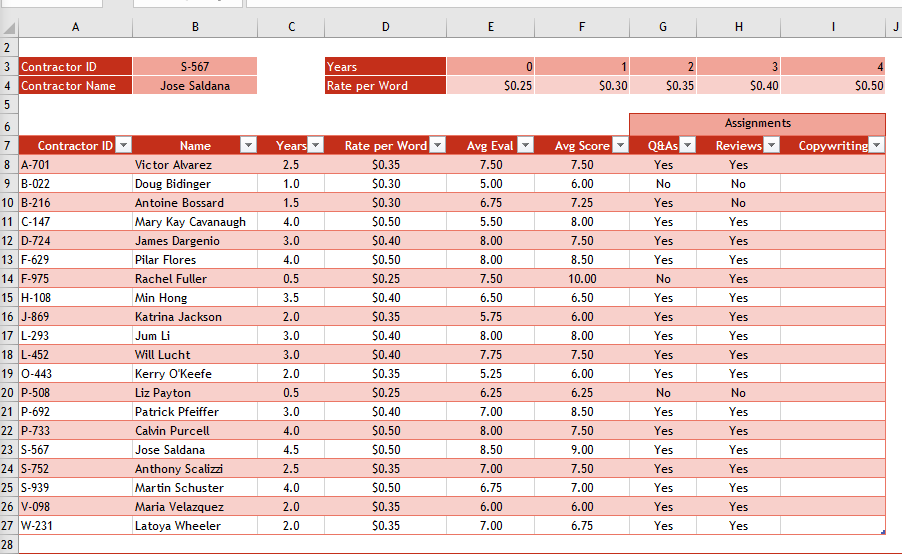The image size is (902, 554).
Task: Open the Reviews filter dropdown
Action: click(x=772, y=145)
